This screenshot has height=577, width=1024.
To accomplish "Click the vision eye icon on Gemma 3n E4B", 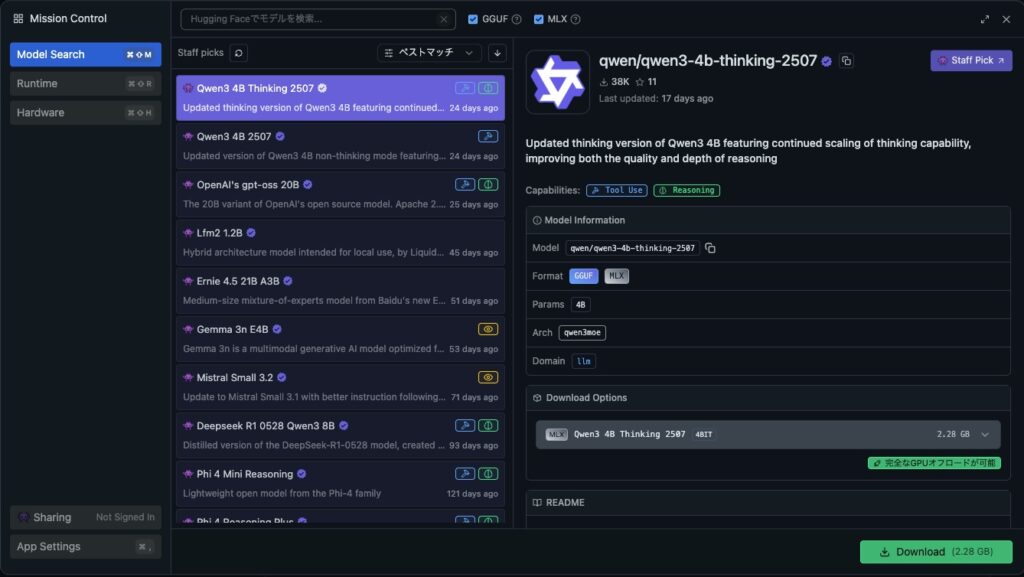I will tap(488, 330).
